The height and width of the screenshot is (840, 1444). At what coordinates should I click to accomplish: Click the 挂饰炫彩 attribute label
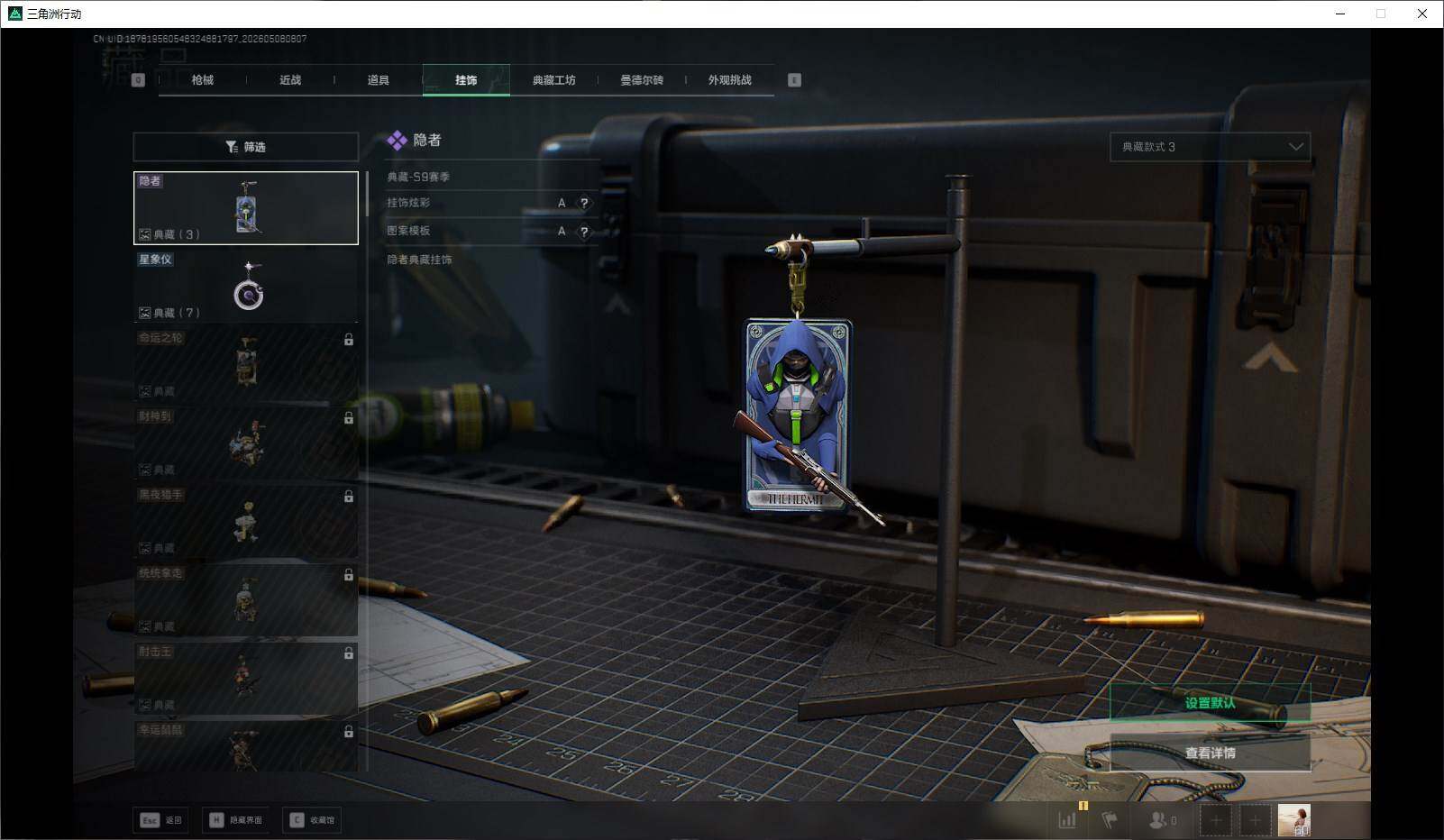pos(408,203)
